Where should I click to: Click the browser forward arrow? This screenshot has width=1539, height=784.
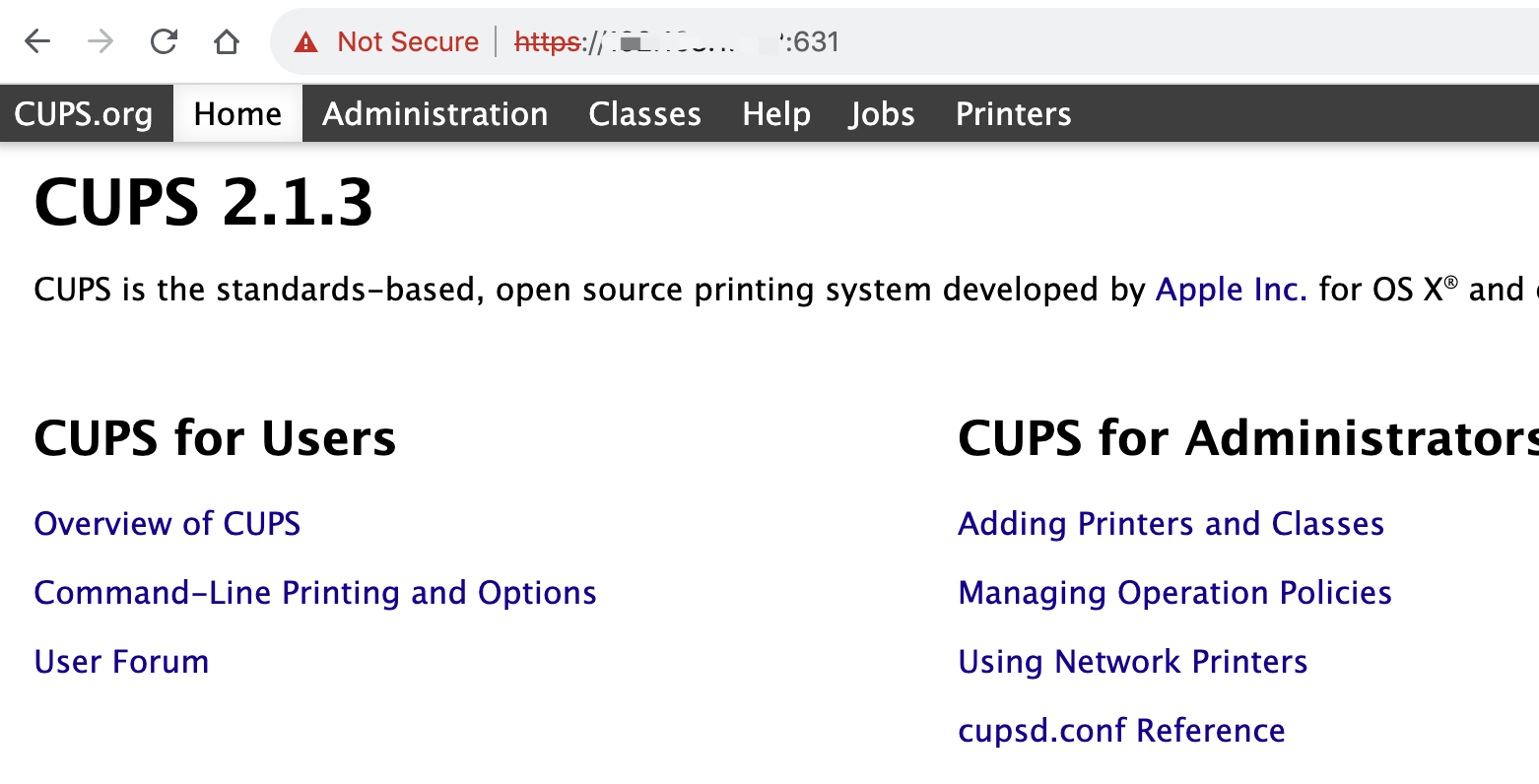point(100,41)
